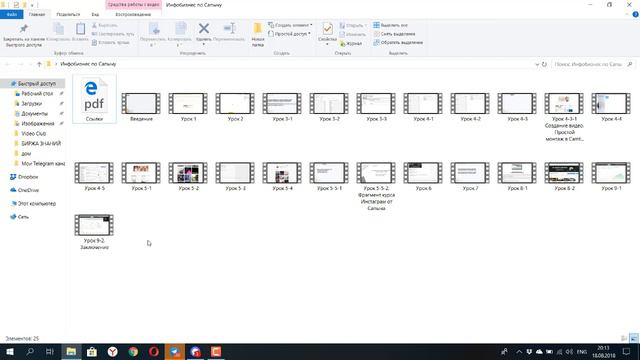The image size is (640, 360).
Task: Click the Delete X icon
Action: coord(204,29)
